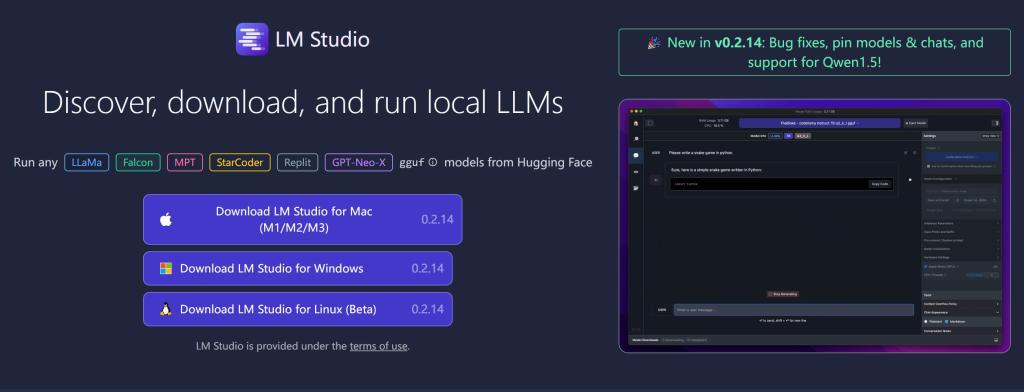Download LM Studio for Linux (Beta)
Viewport: 1024px width, 392px height.
coord(298,309)
